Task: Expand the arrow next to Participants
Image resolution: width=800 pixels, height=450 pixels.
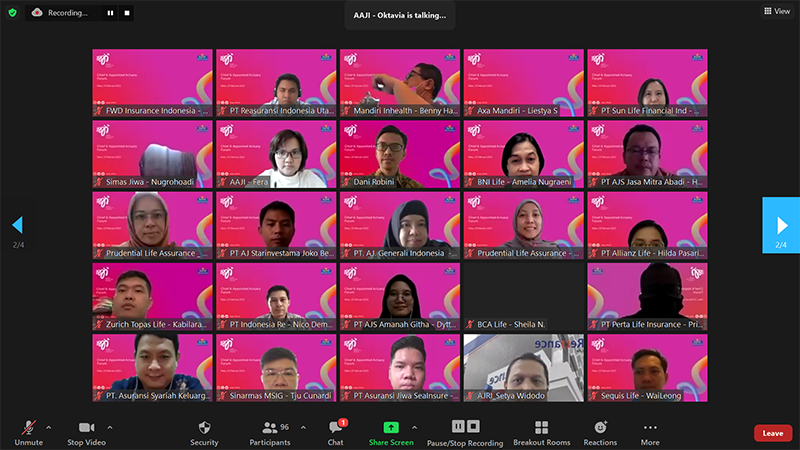Action: click(303, 428)
